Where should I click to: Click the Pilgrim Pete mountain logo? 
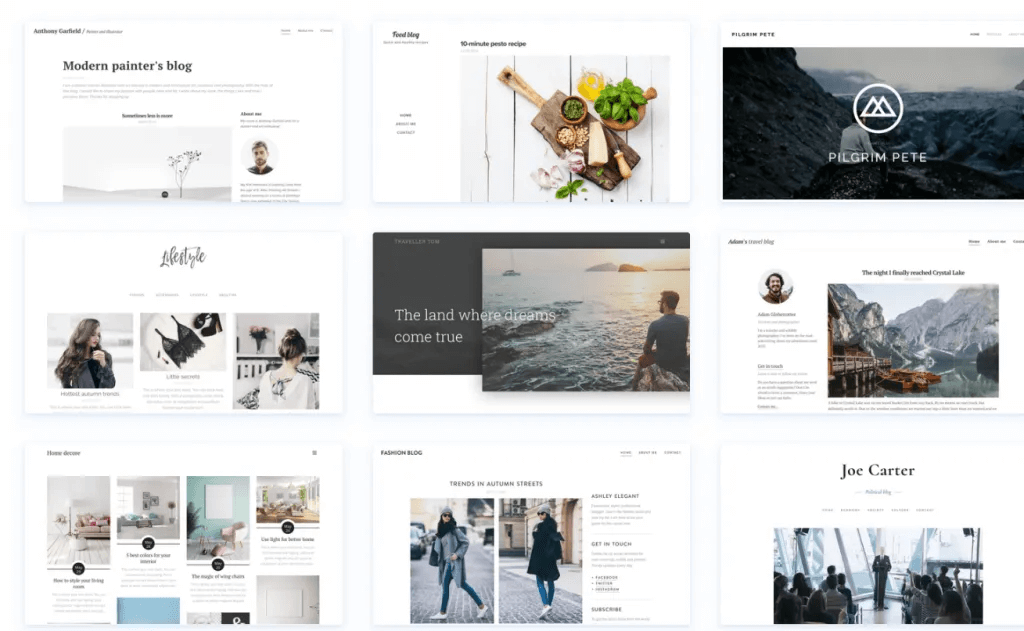878,108
